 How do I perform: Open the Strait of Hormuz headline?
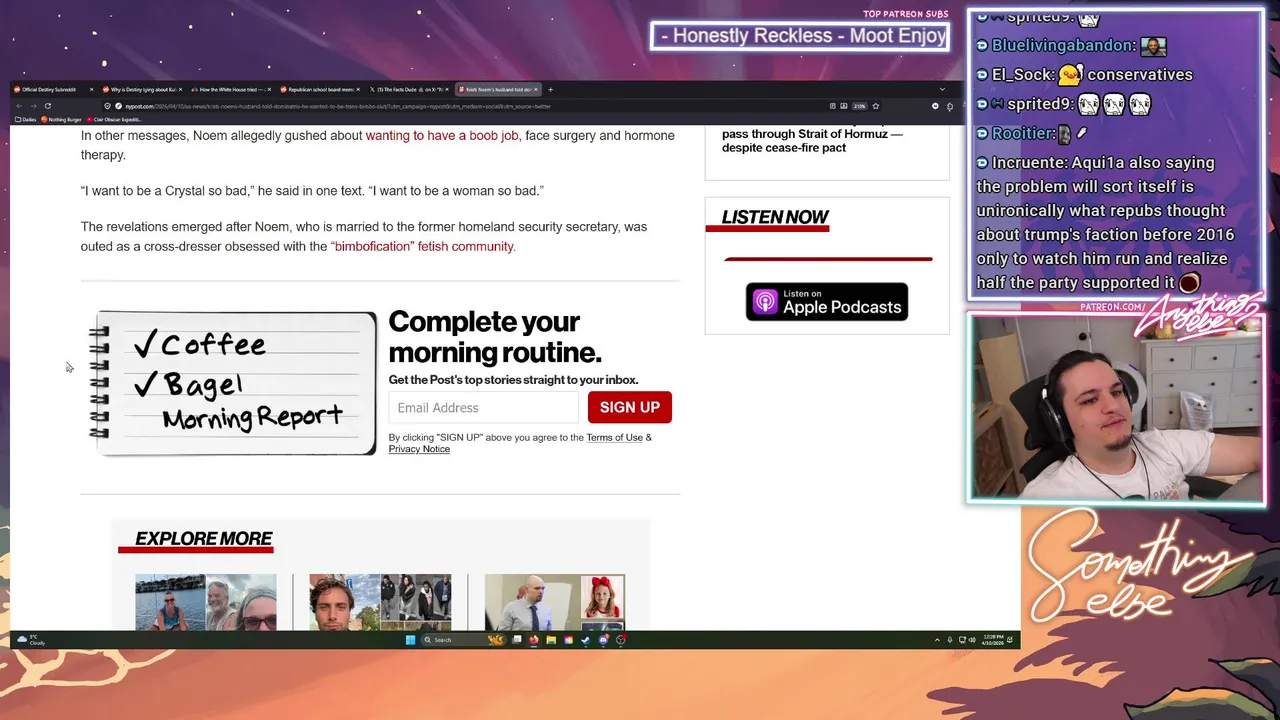tap(812, 140)
